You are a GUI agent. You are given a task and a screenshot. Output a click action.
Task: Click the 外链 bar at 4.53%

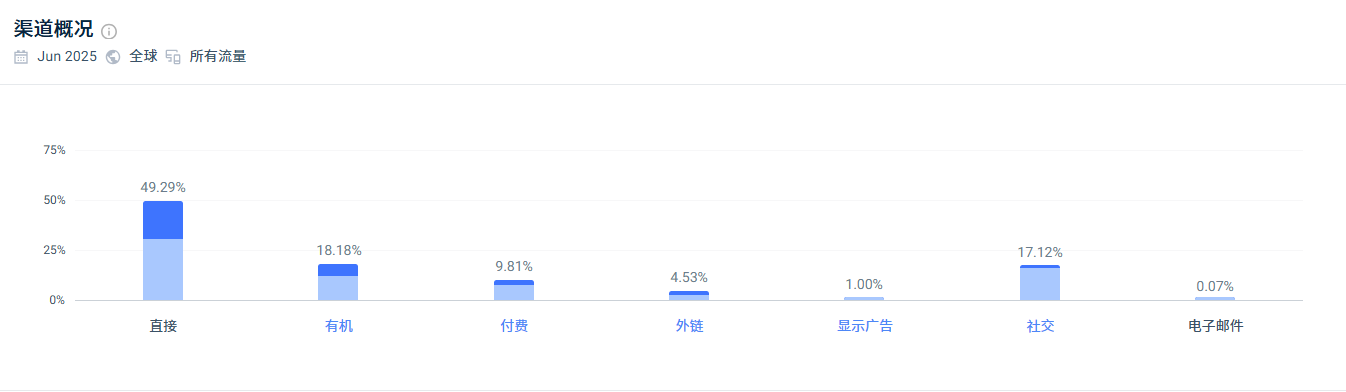point(689,296)
